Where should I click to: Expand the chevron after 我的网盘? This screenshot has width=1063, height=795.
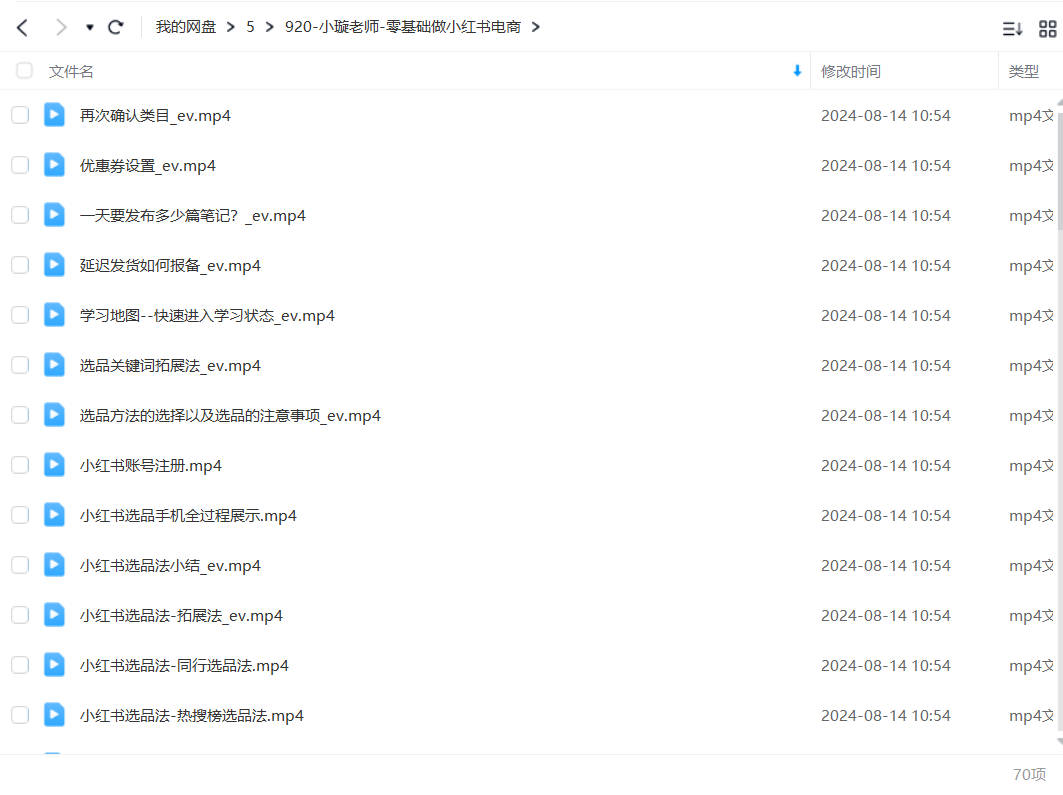[x=230, y=27]
